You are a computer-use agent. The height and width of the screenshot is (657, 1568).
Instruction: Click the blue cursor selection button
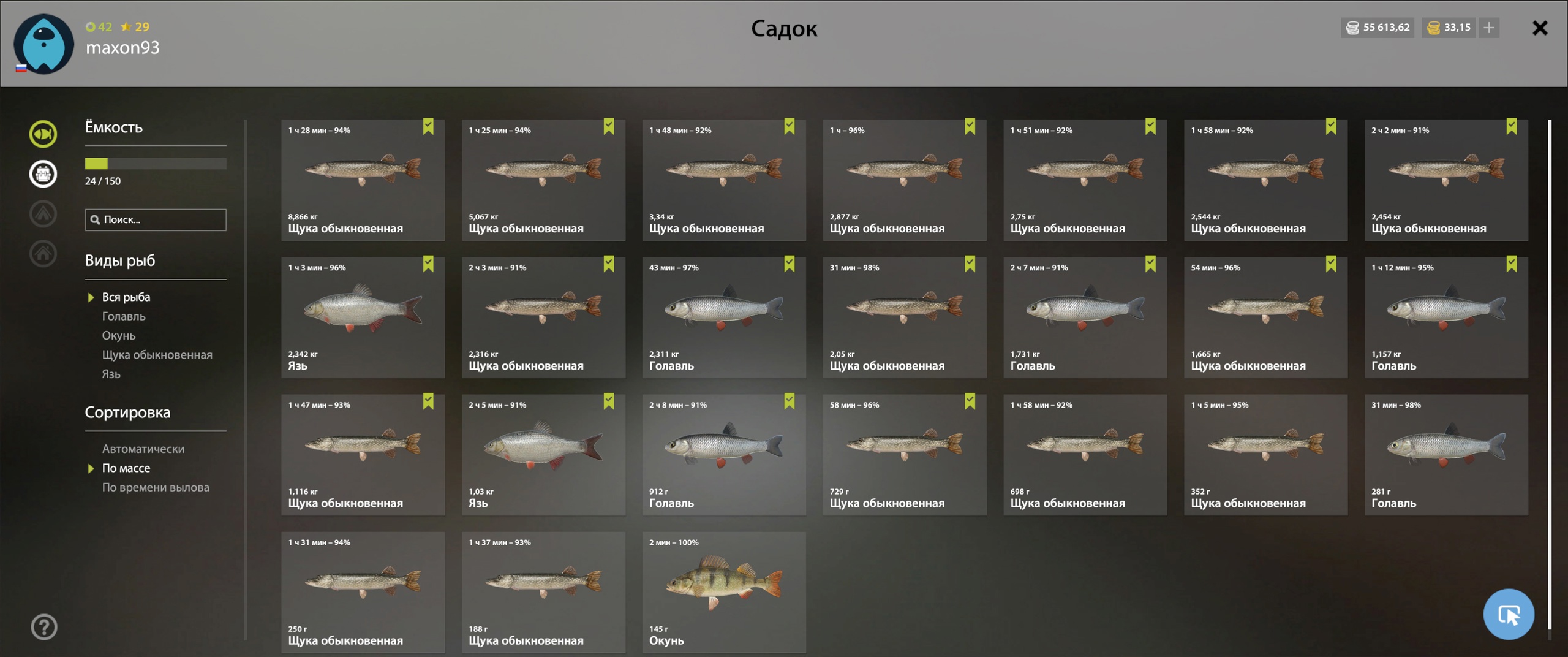pyautogui.click(x=1509, y=613)
